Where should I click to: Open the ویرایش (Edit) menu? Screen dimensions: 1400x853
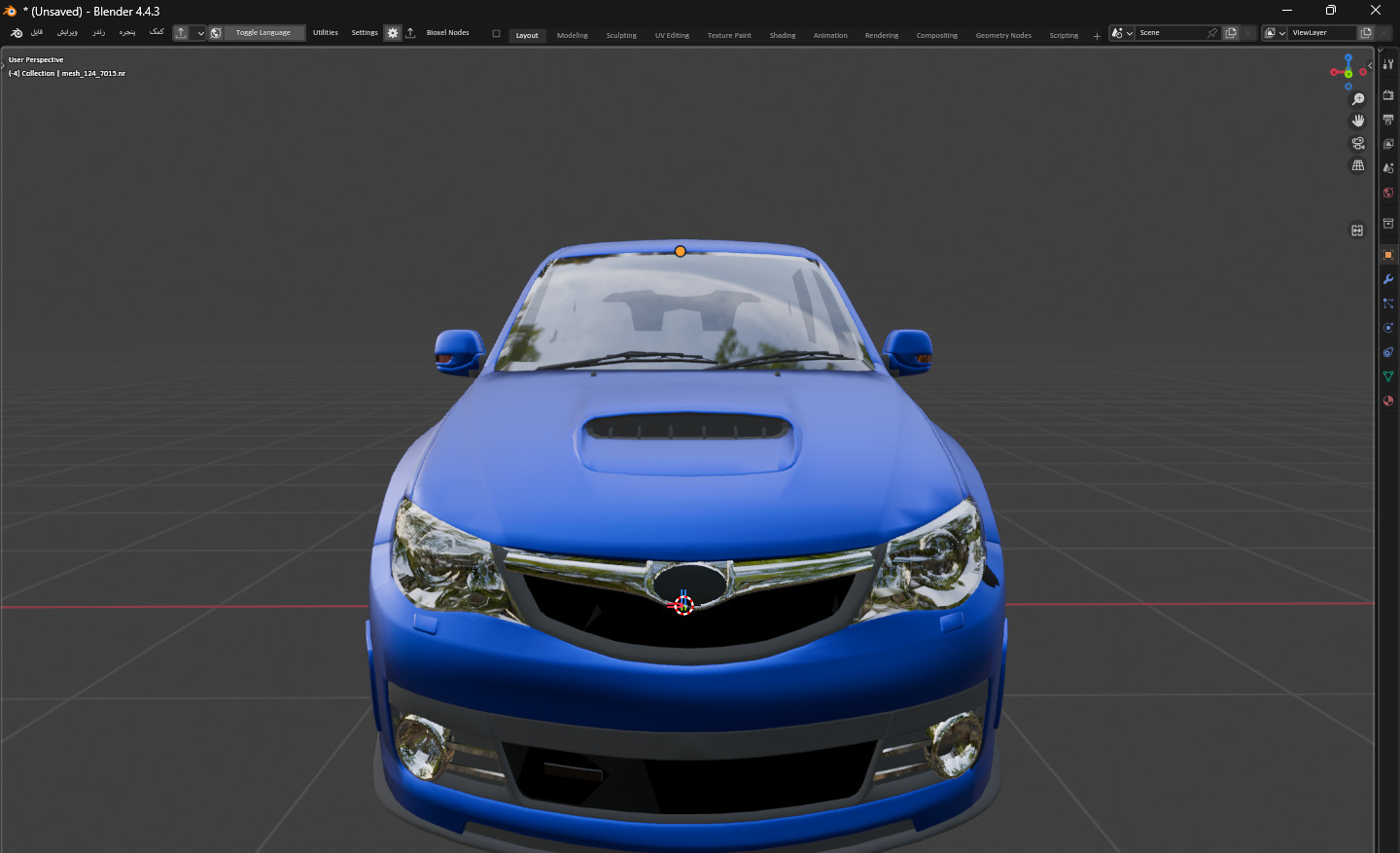click(x=67, y=32)
